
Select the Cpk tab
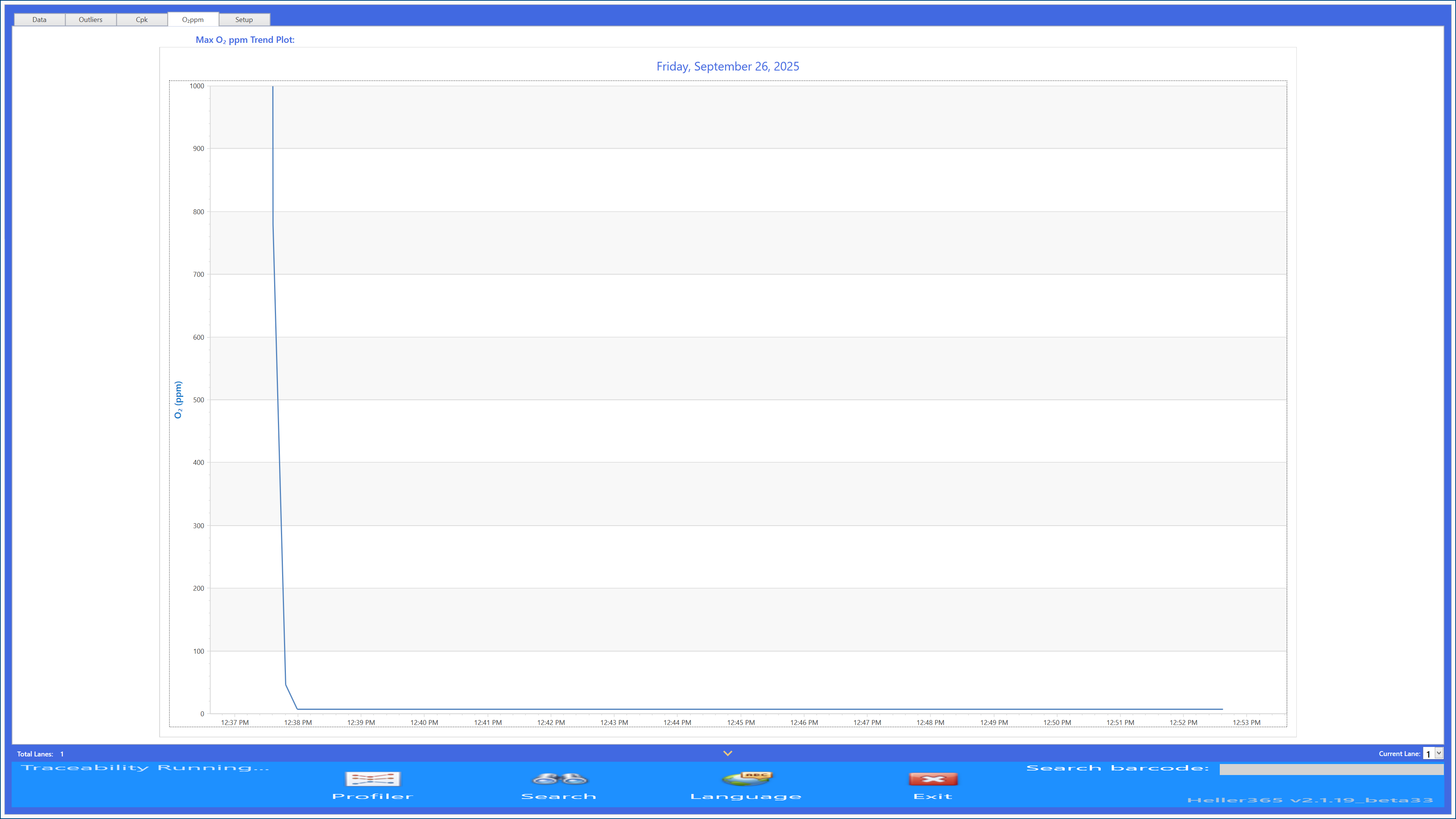click(x=142, y=19)
